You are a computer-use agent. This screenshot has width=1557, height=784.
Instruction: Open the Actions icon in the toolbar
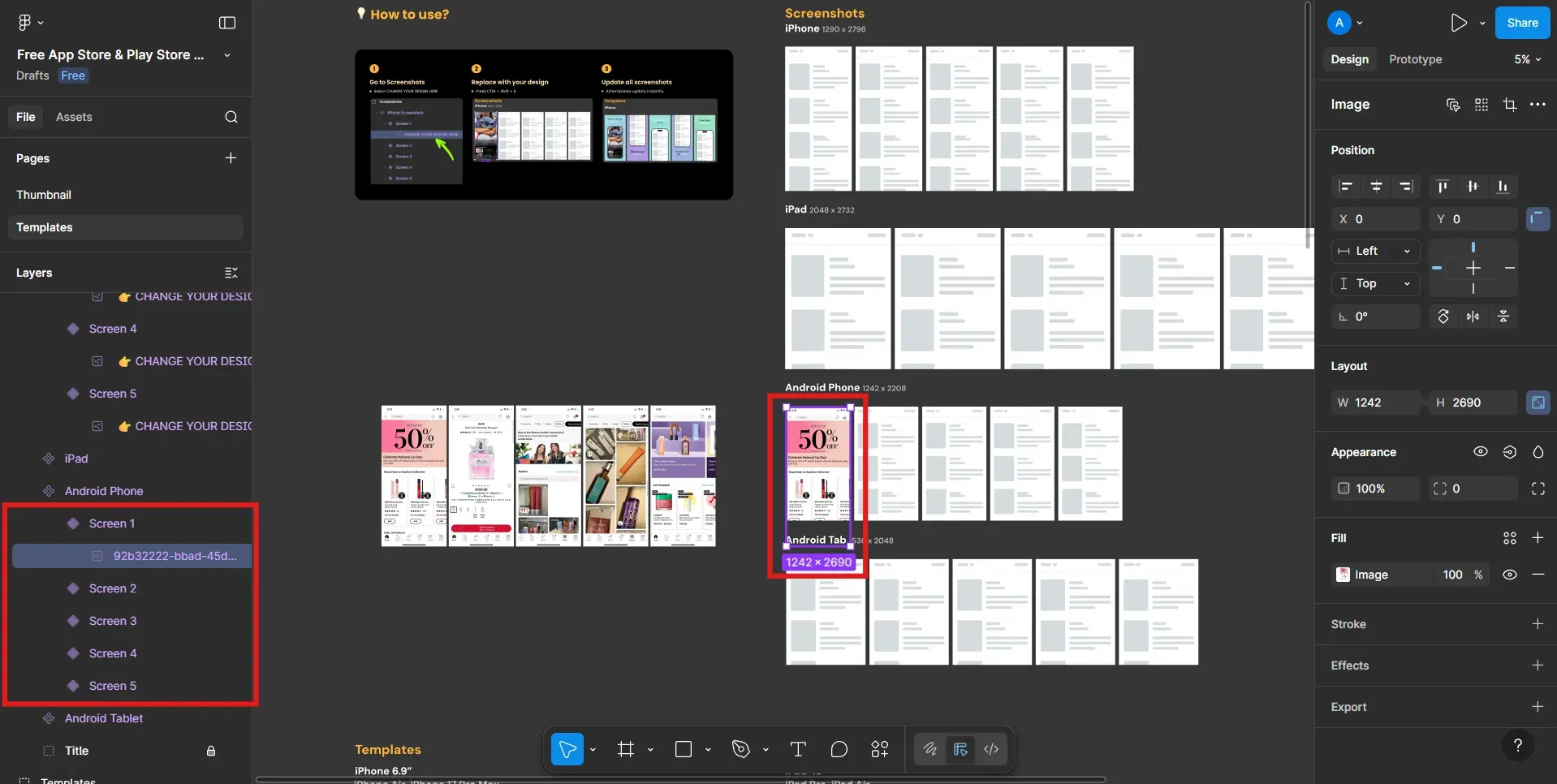(880, 749)
